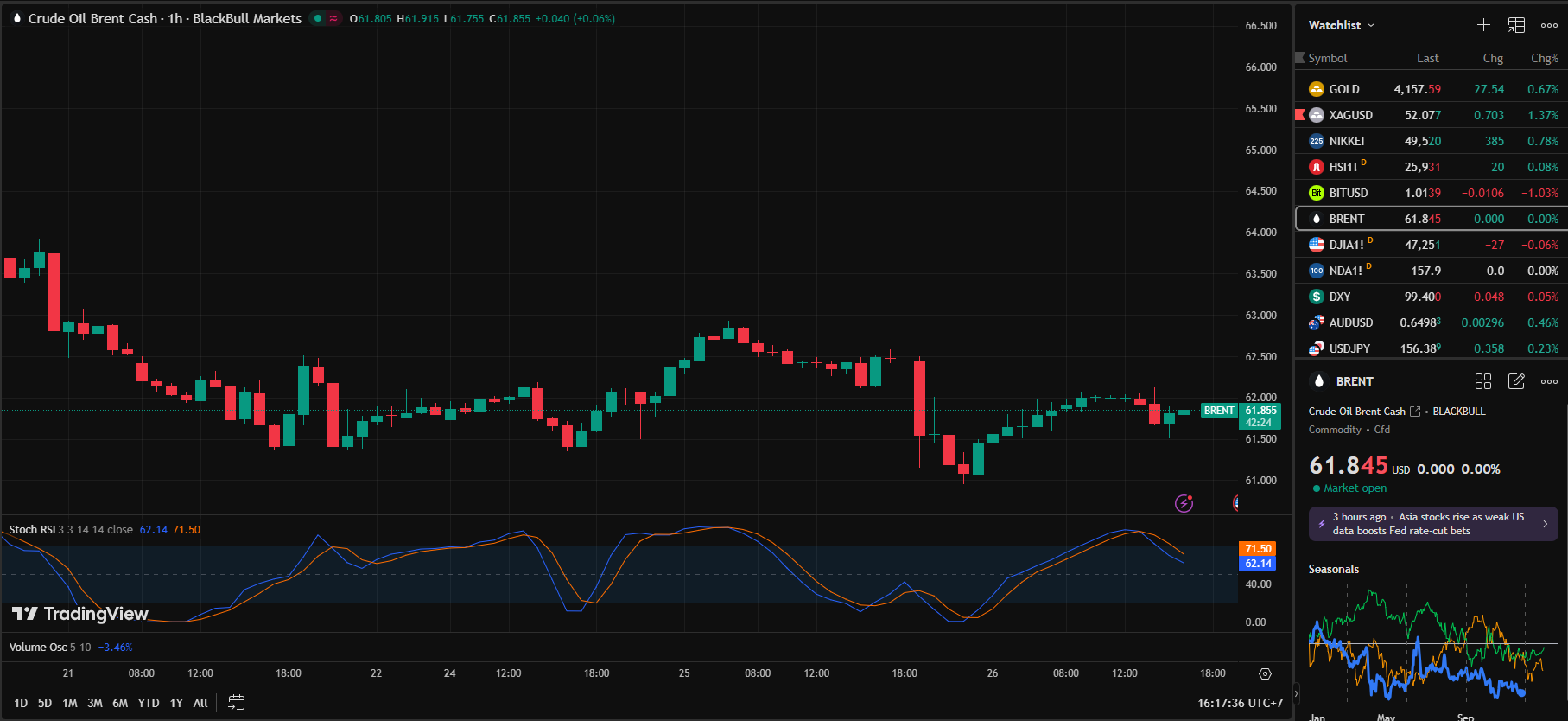Screen dimensions: 1568x721
Task: Open the watchlist three-dots menu at top
Action: [1549, 25]
